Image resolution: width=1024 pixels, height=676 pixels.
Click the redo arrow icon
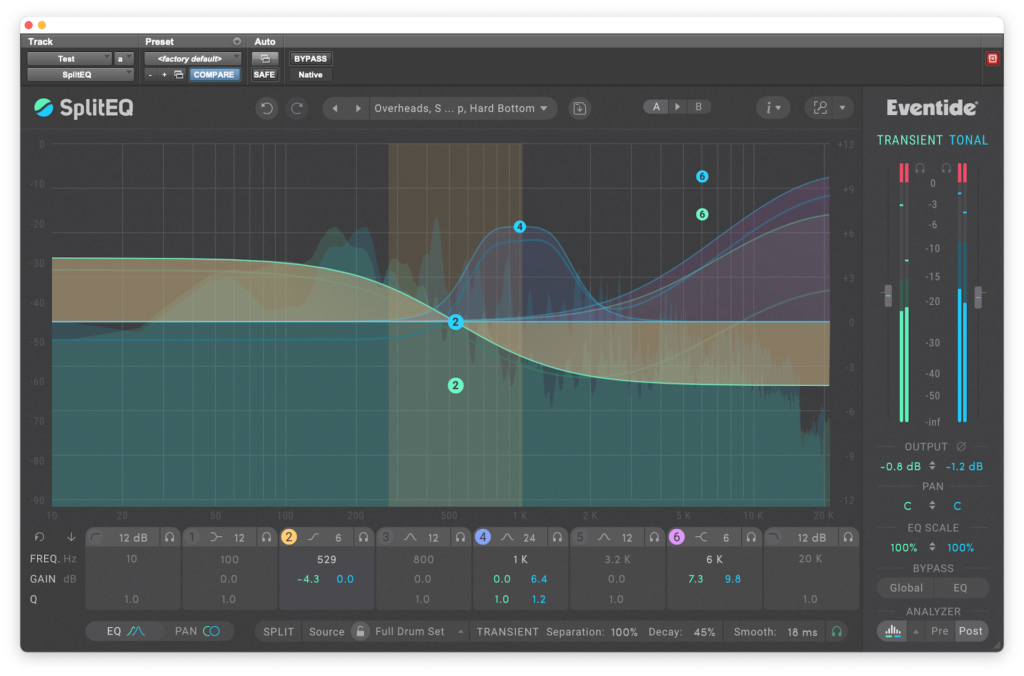[x=297, y=108]
